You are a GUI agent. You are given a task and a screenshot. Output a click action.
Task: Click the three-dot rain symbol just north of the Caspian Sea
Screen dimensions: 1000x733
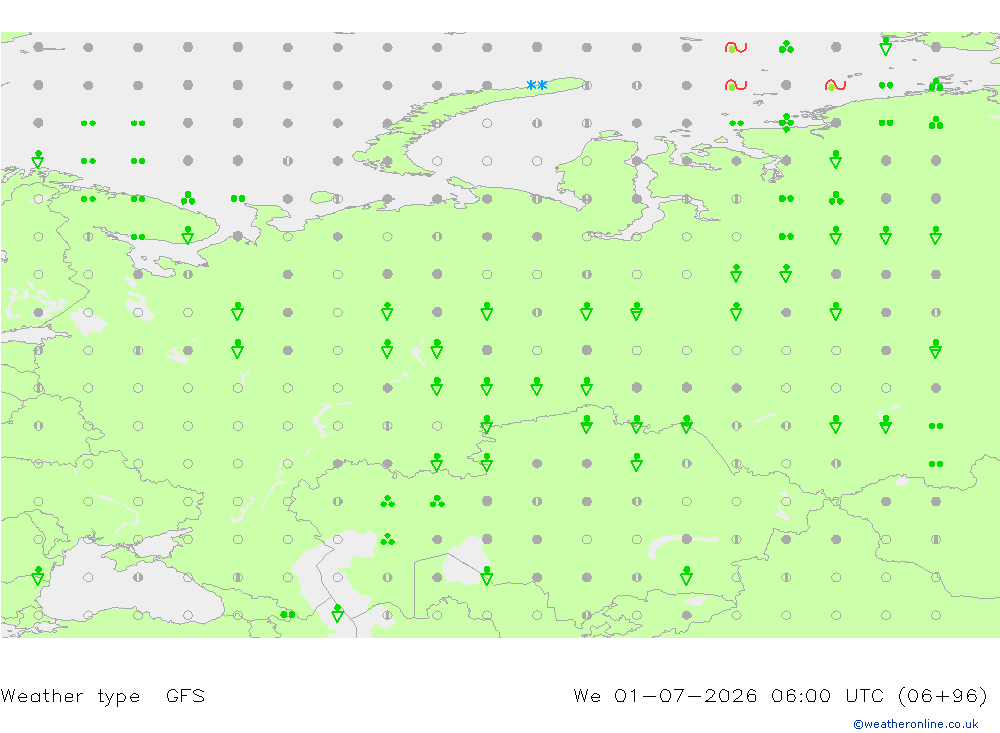(387, 539)
